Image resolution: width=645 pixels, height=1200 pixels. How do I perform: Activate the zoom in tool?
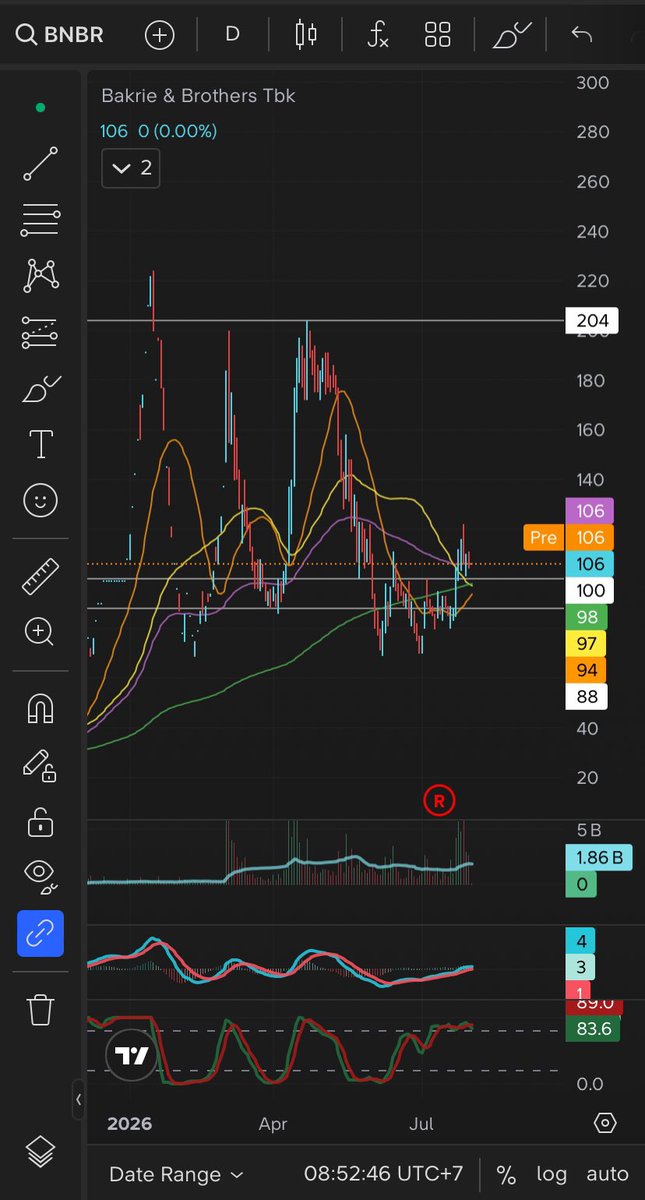coord(40,632)
